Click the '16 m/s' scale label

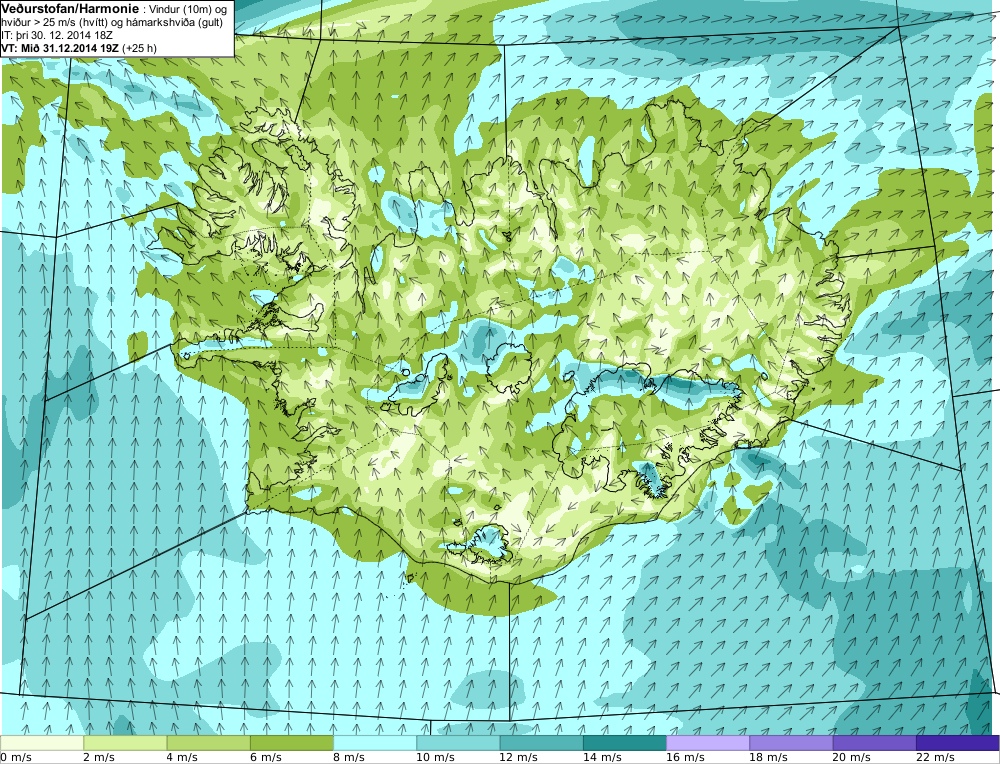click(686, 757)
